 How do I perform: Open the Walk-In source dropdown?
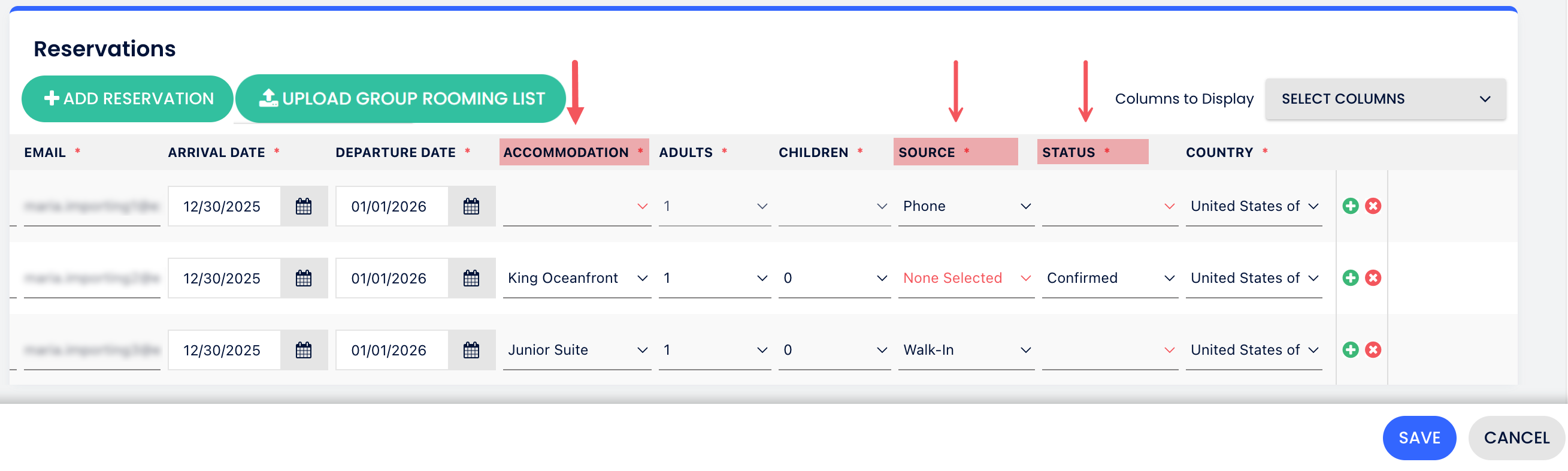pos(965,351)
